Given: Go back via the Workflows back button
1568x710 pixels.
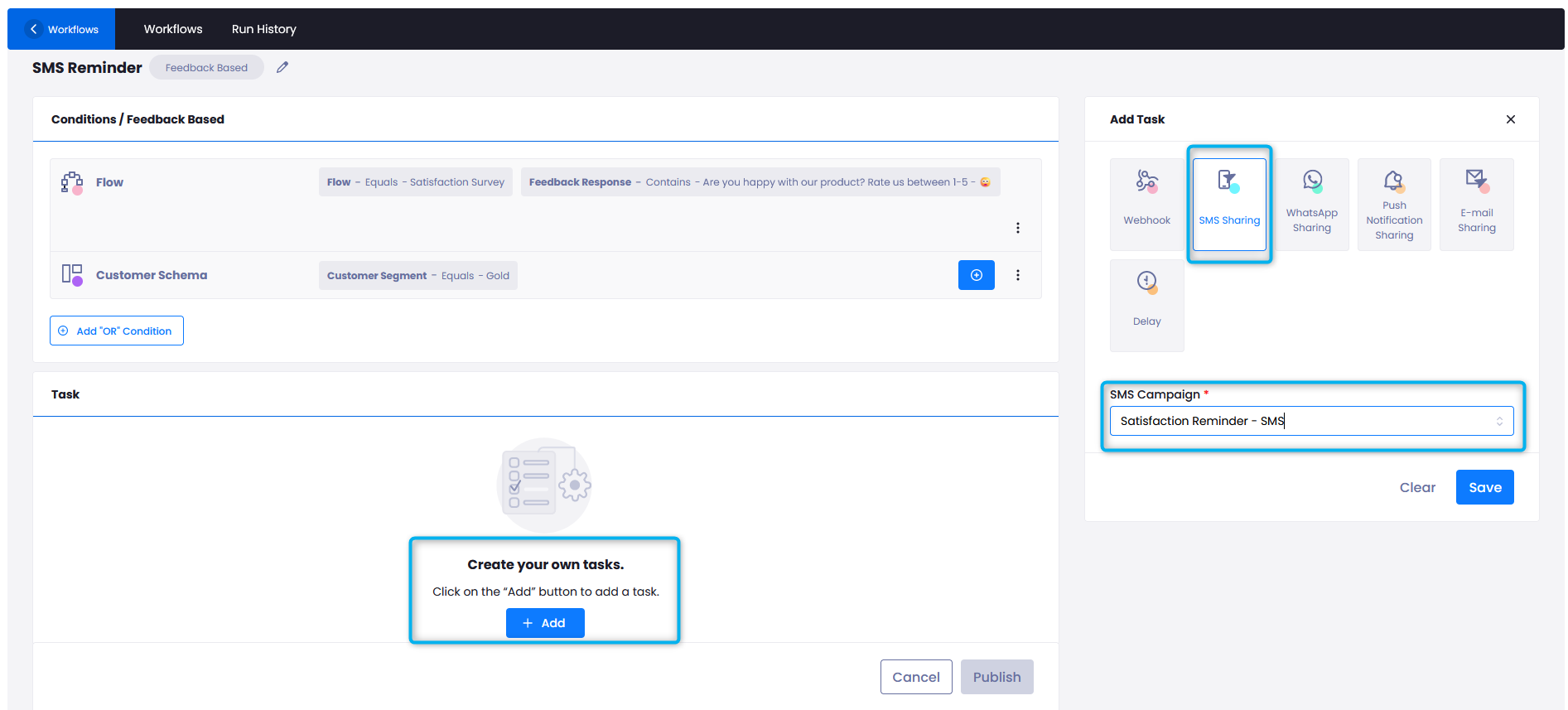Looking at the screenshot, I should 62,29.
